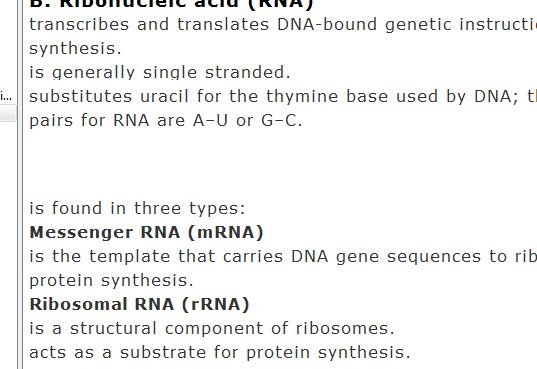Viewport: 537px width, 369px height.
Task: Click 'DNA-bound' in the first line
Action: tap(327, 24)
